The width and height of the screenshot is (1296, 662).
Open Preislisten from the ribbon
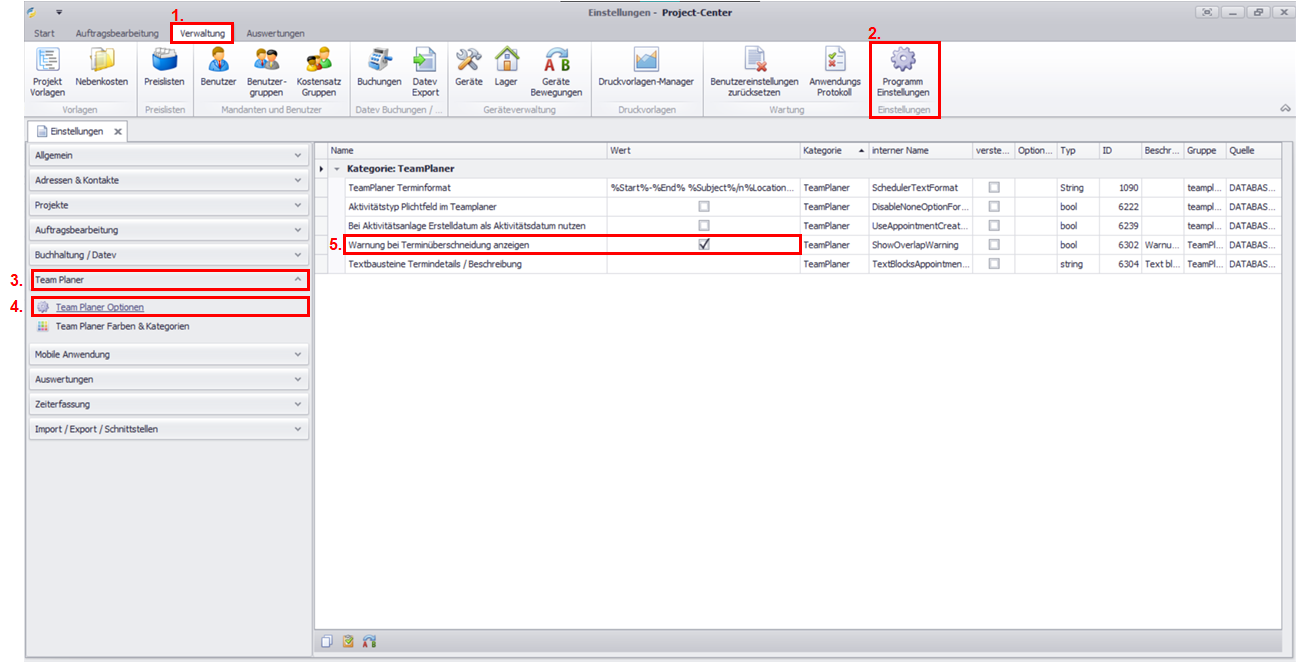[164, 71]
